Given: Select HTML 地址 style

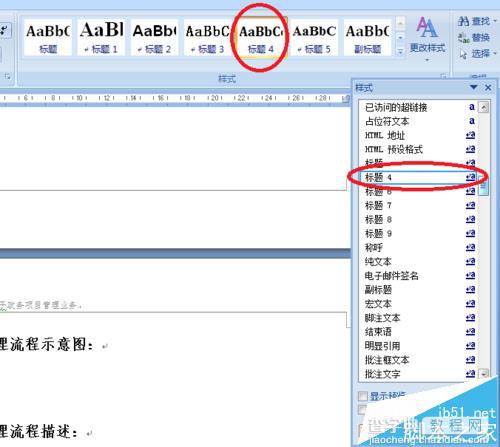Looking at the screenshot, I should (x=419, y=135).
